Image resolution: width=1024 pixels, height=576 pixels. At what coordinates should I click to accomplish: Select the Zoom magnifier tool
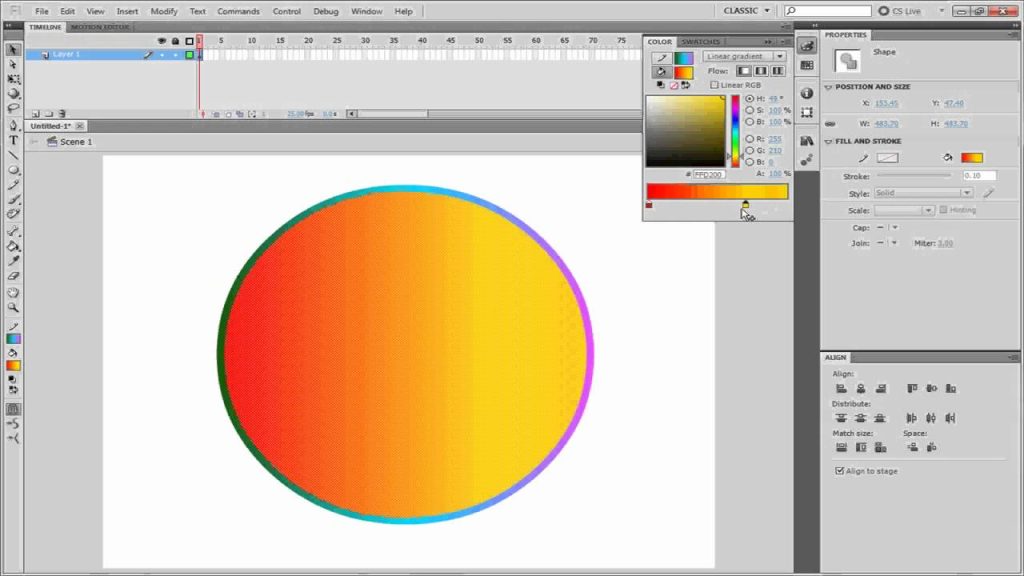pyautogui.click(x=13, y=308)
